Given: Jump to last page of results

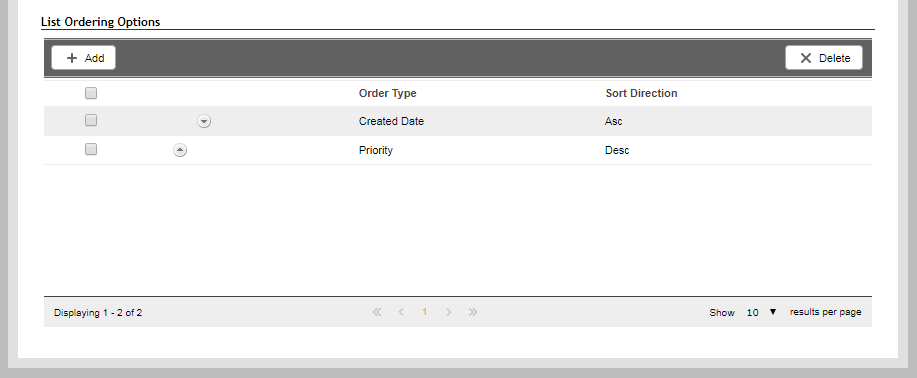Looking at the screenshot, I should (x=473, y=312).
